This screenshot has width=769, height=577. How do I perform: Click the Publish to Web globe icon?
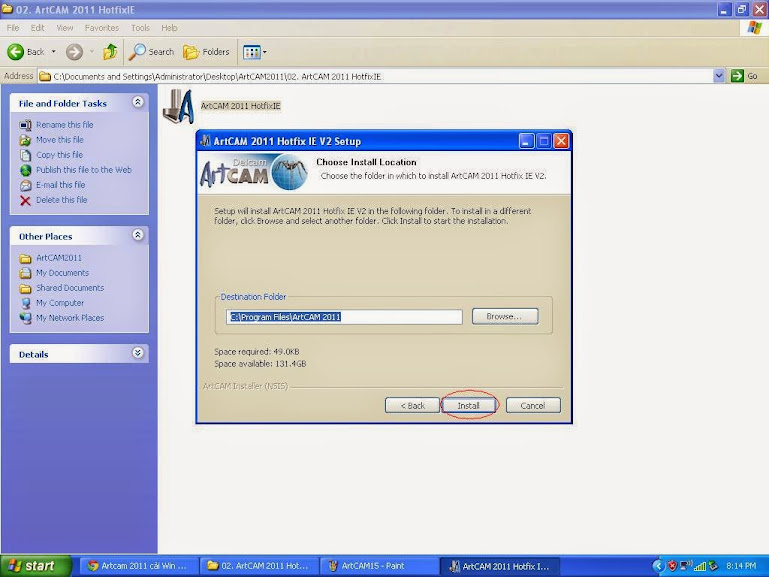click(x=25, y=171)
